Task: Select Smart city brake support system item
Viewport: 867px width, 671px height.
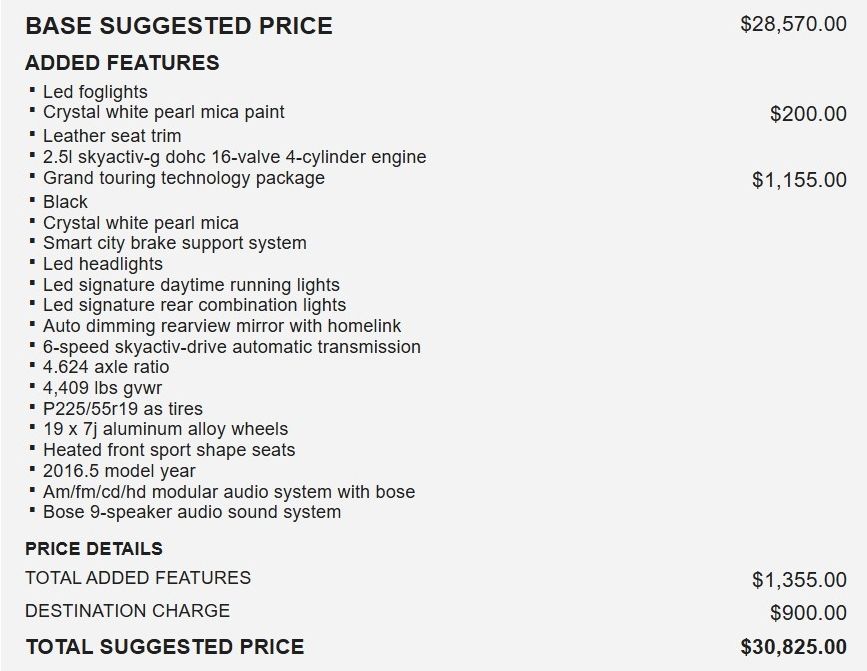Action: tap(175, 243)
